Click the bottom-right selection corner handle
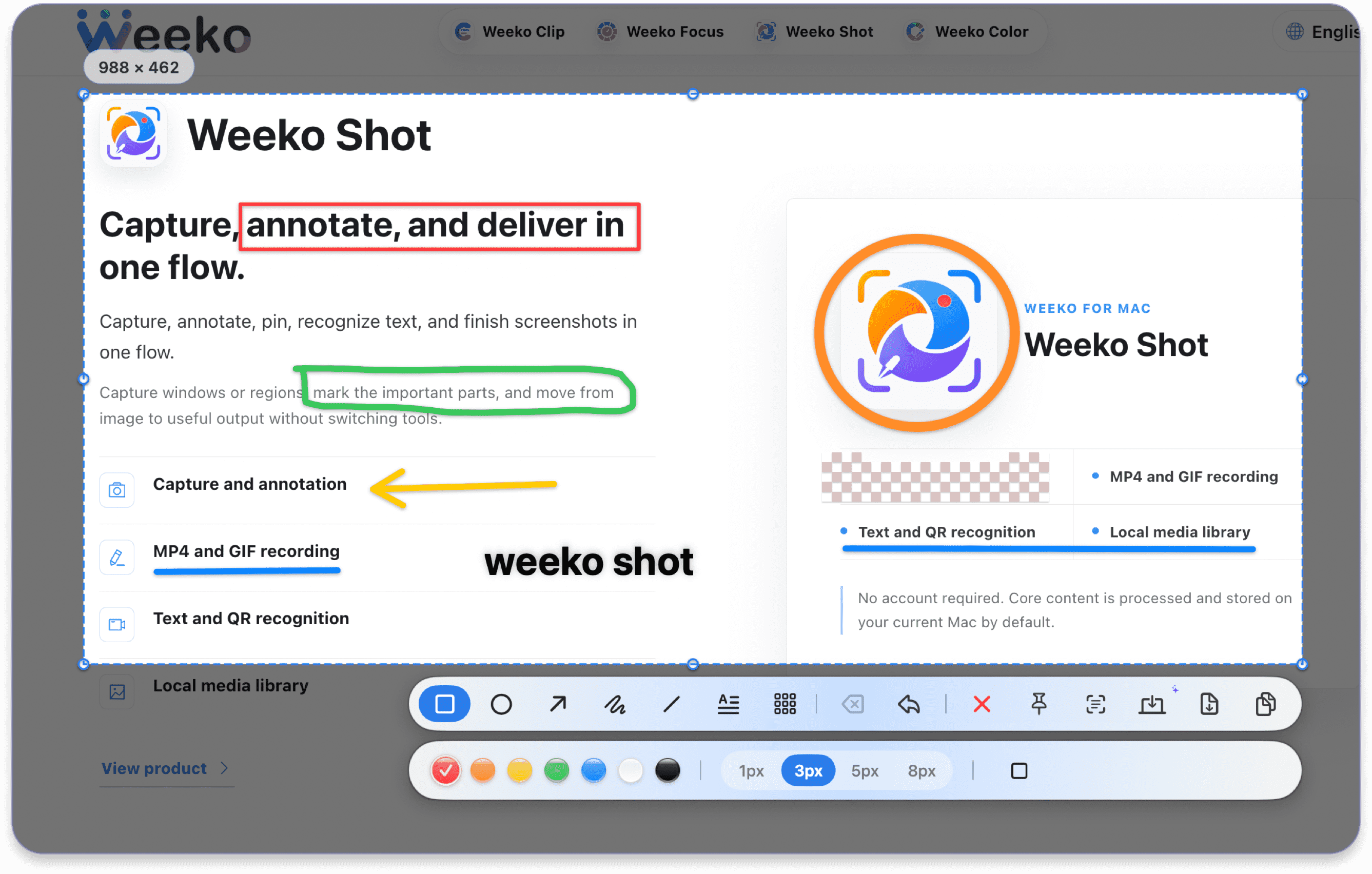1372x874 pixels. click(x=1302, y=664)
